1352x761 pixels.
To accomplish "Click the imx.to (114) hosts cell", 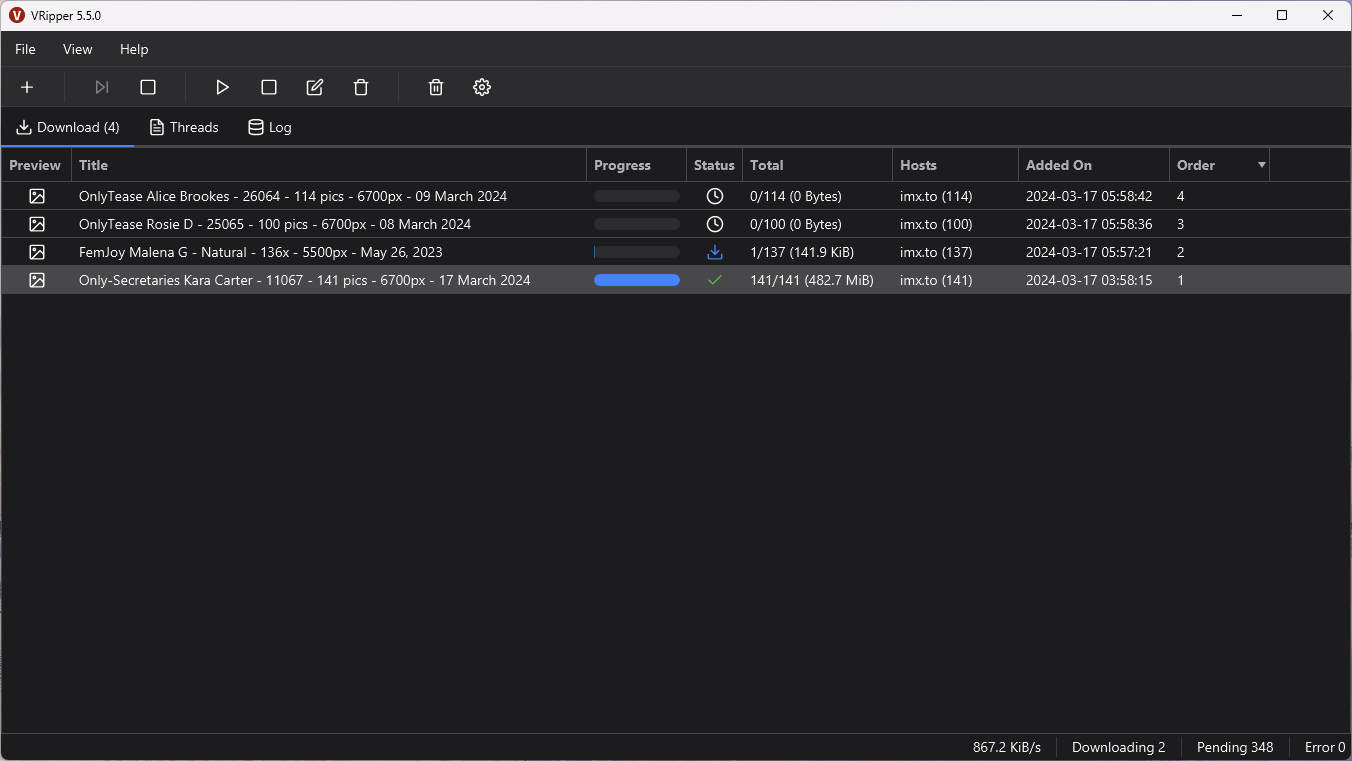I will [x=936, y=196].
